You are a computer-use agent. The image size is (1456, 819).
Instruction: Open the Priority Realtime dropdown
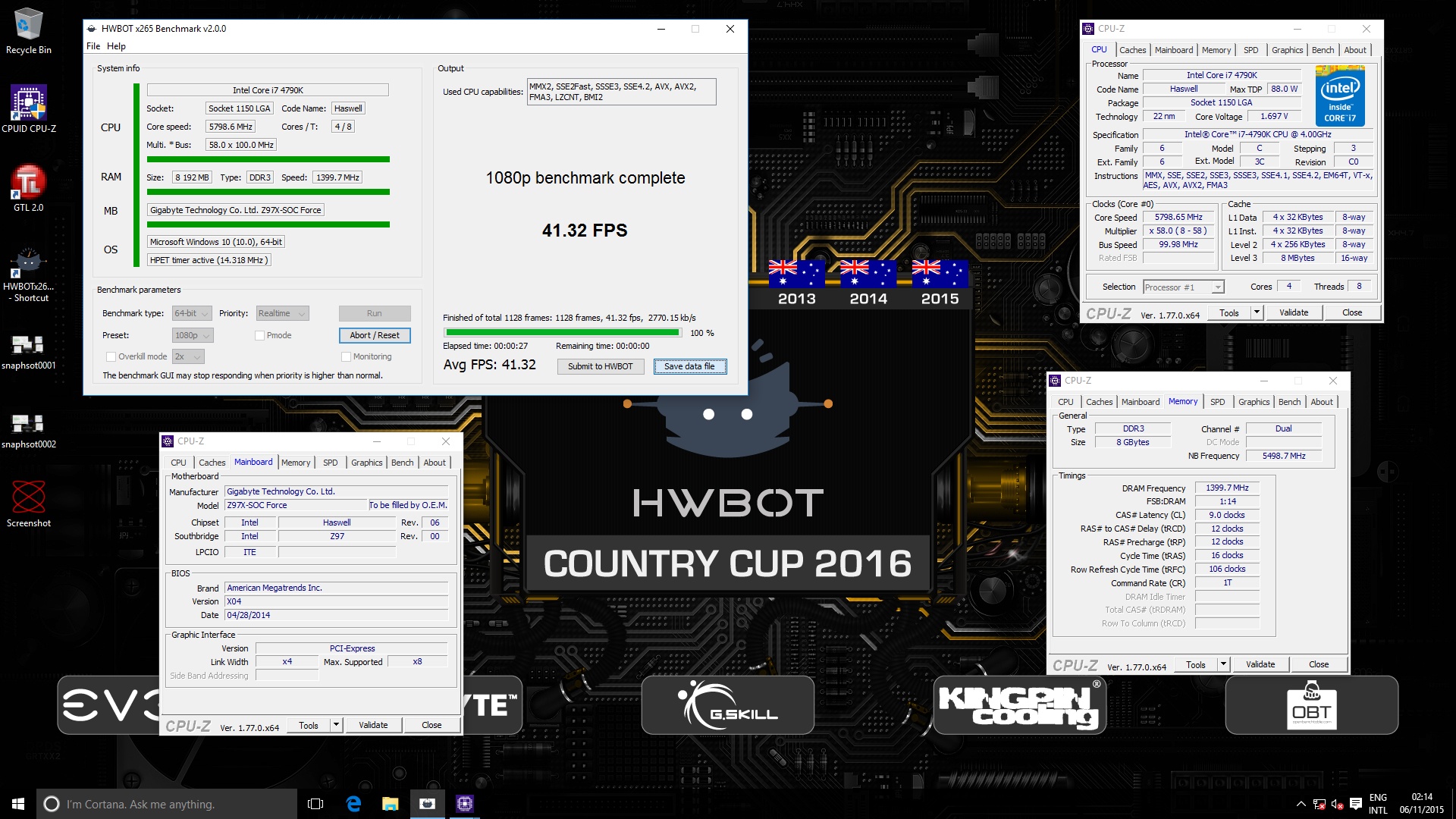click(x=282, y=313)
